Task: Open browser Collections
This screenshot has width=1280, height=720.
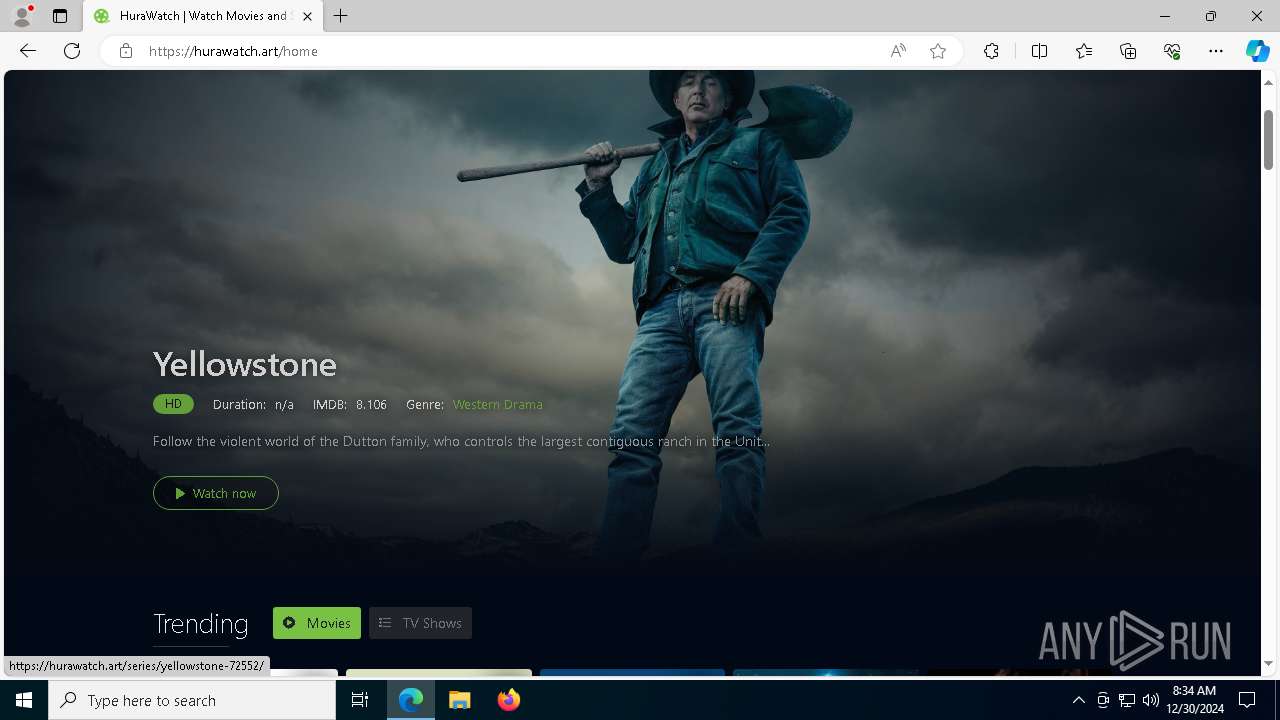Action: (1128, 51)
